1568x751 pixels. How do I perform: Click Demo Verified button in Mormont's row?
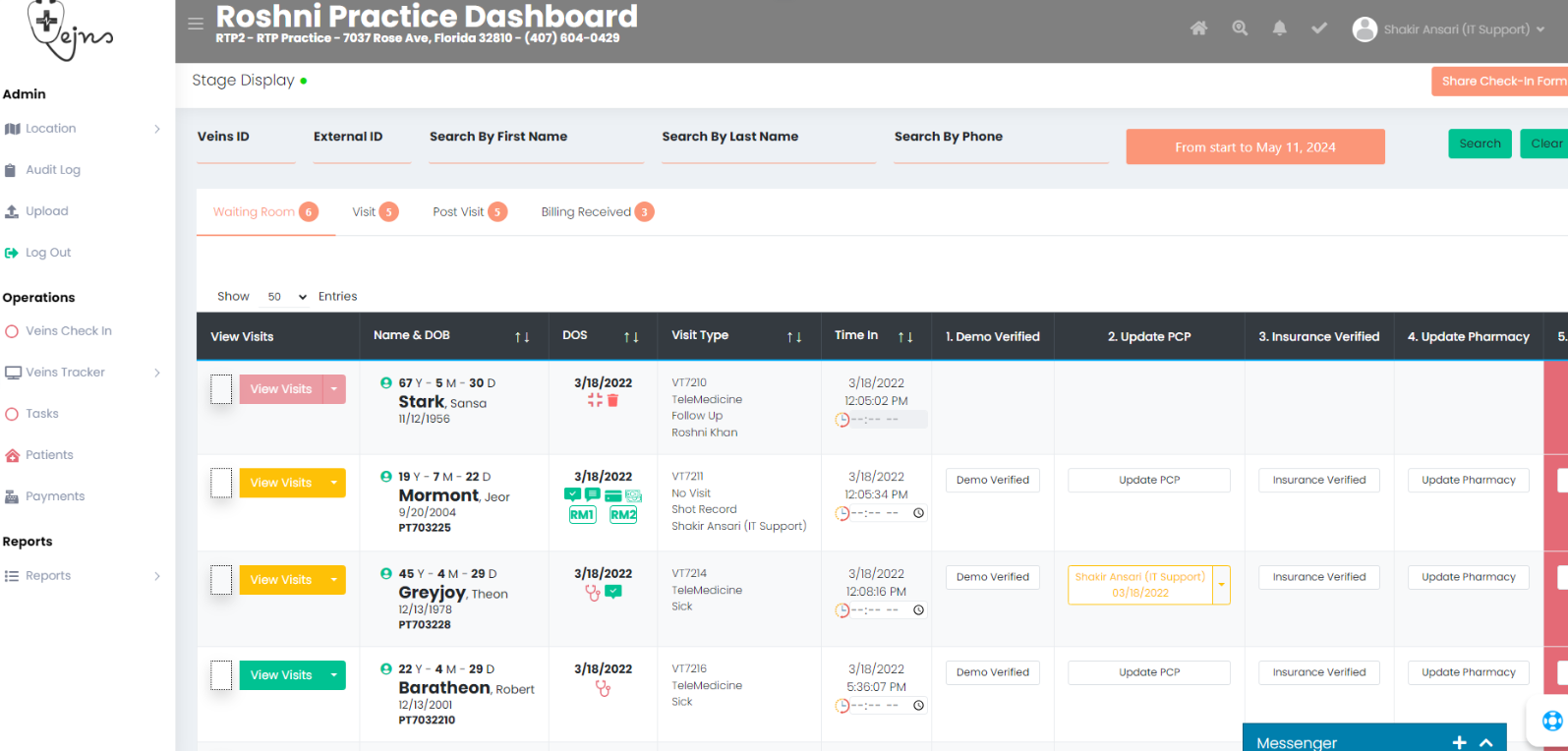[x=993, y=480]
